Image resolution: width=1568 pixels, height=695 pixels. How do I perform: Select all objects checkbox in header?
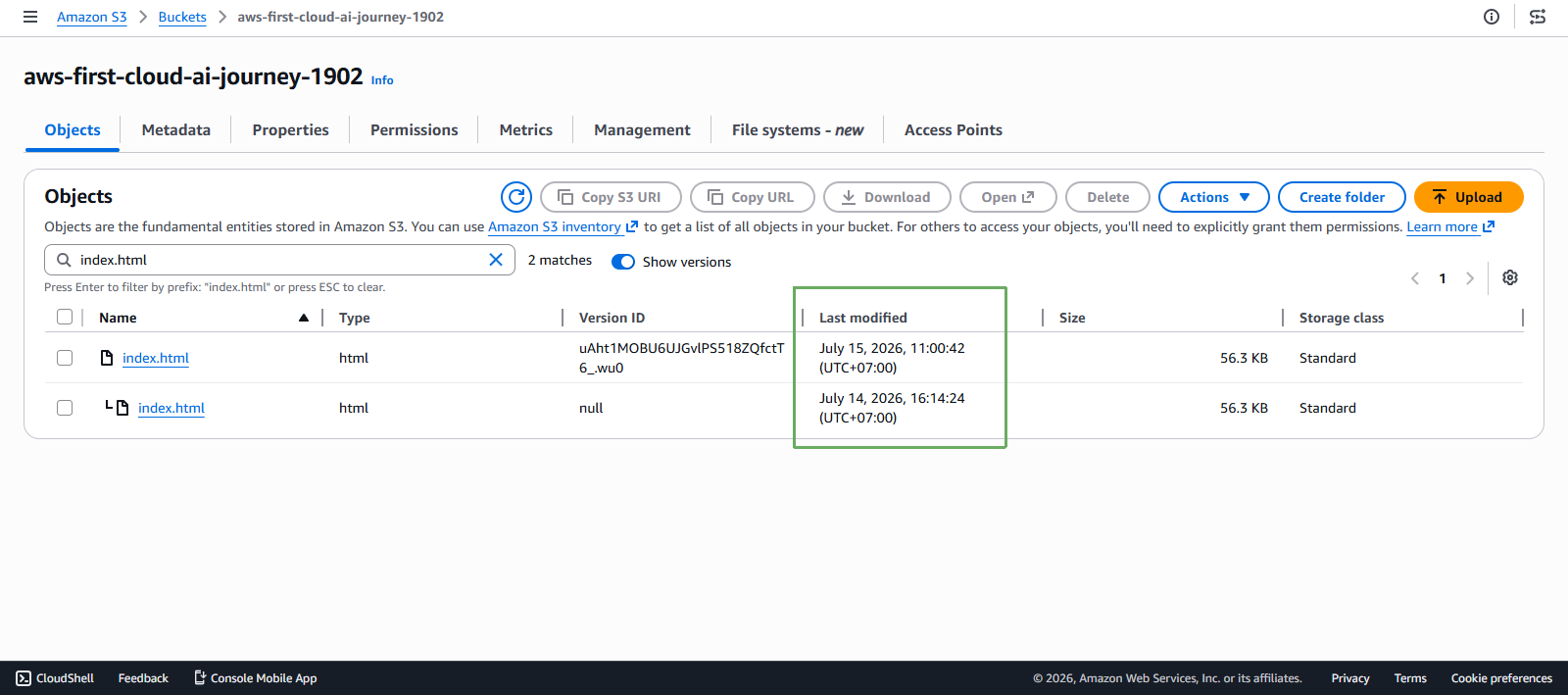(65, 317)
